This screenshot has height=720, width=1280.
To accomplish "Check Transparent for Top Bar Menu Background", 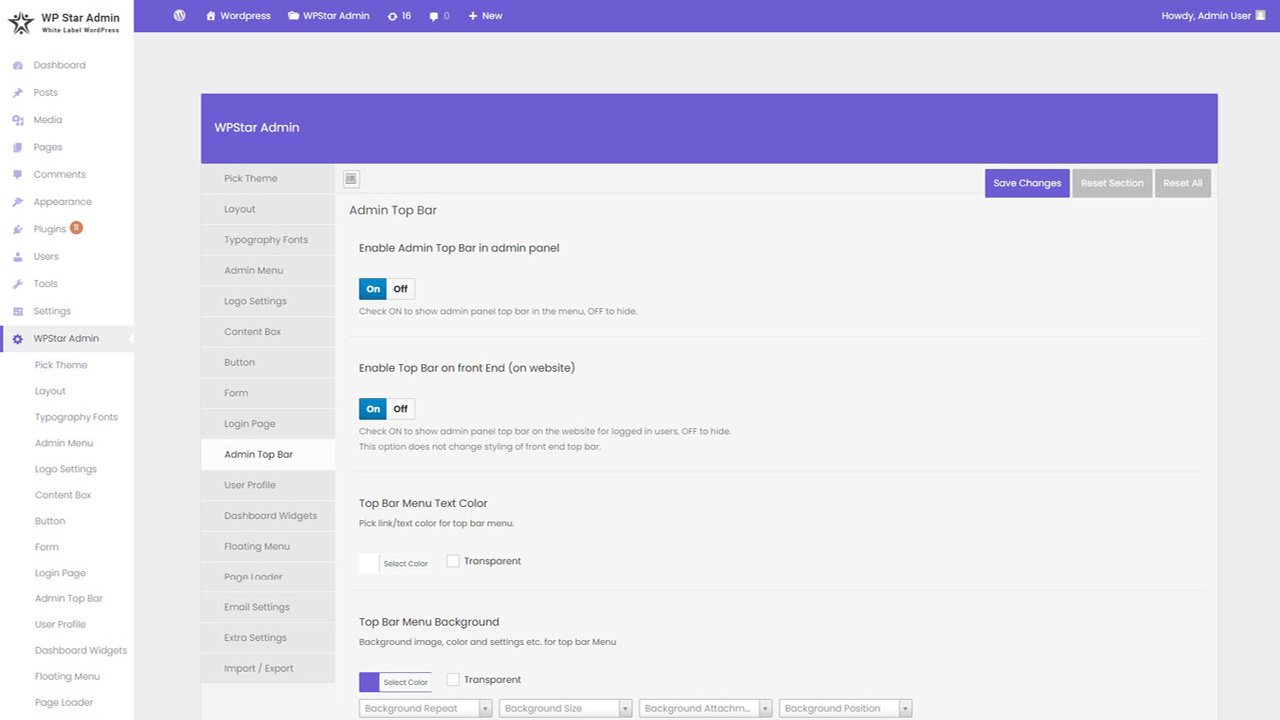I will 453,680.
